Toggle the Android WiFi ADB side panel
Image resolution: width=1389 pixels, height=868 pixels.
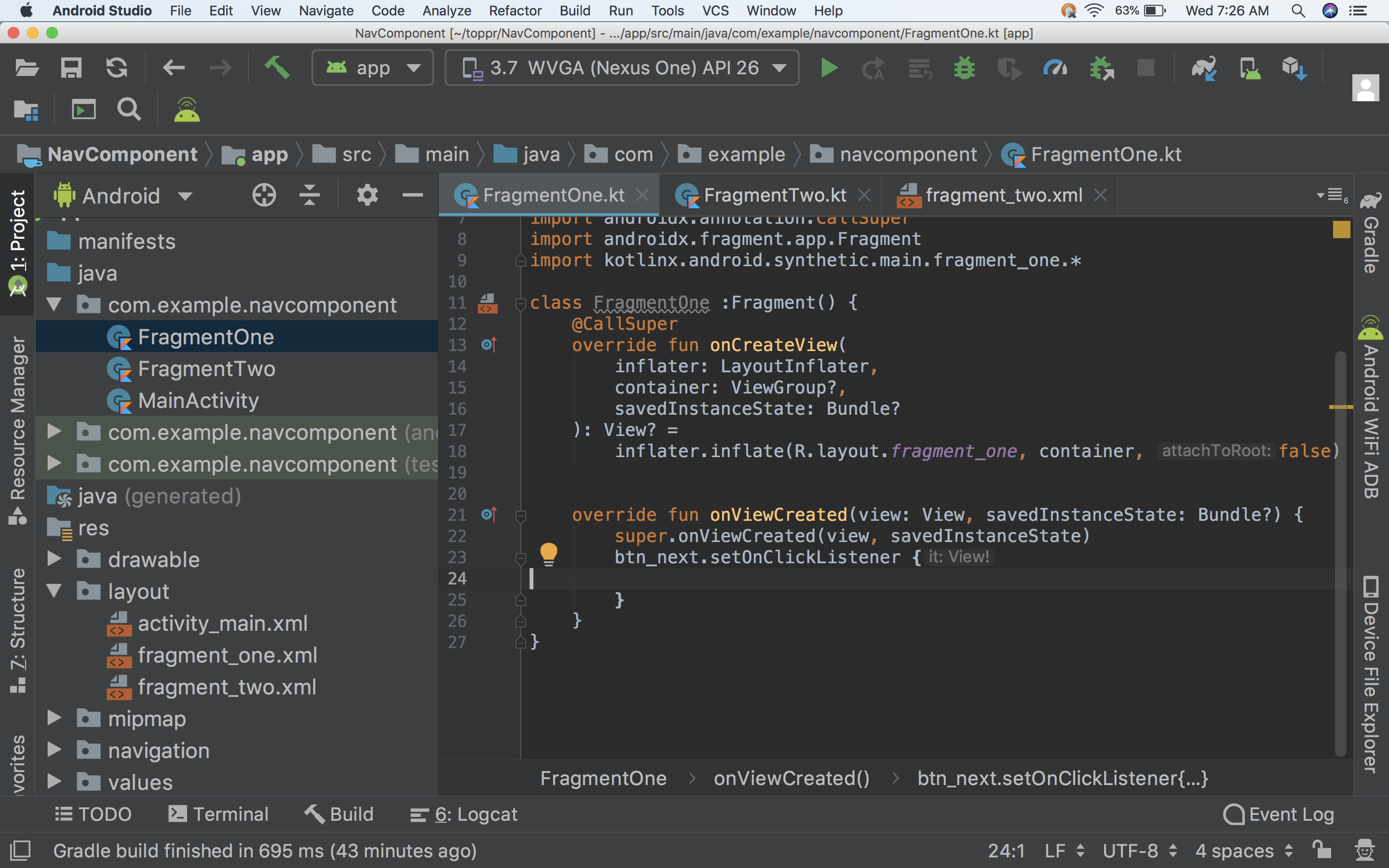pos(1371,407)
